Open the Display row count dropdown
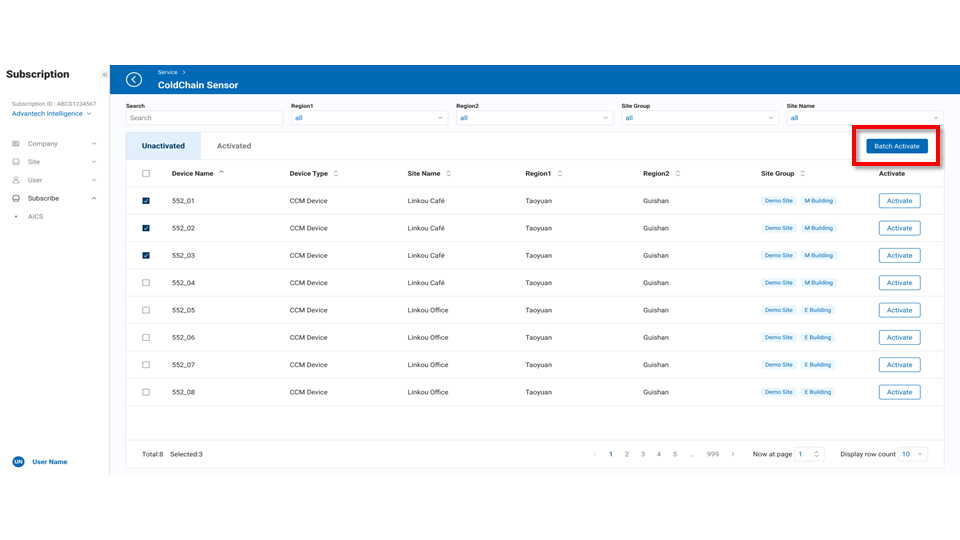The height and width of the screenshot is (540, 960). pos(913,454)
